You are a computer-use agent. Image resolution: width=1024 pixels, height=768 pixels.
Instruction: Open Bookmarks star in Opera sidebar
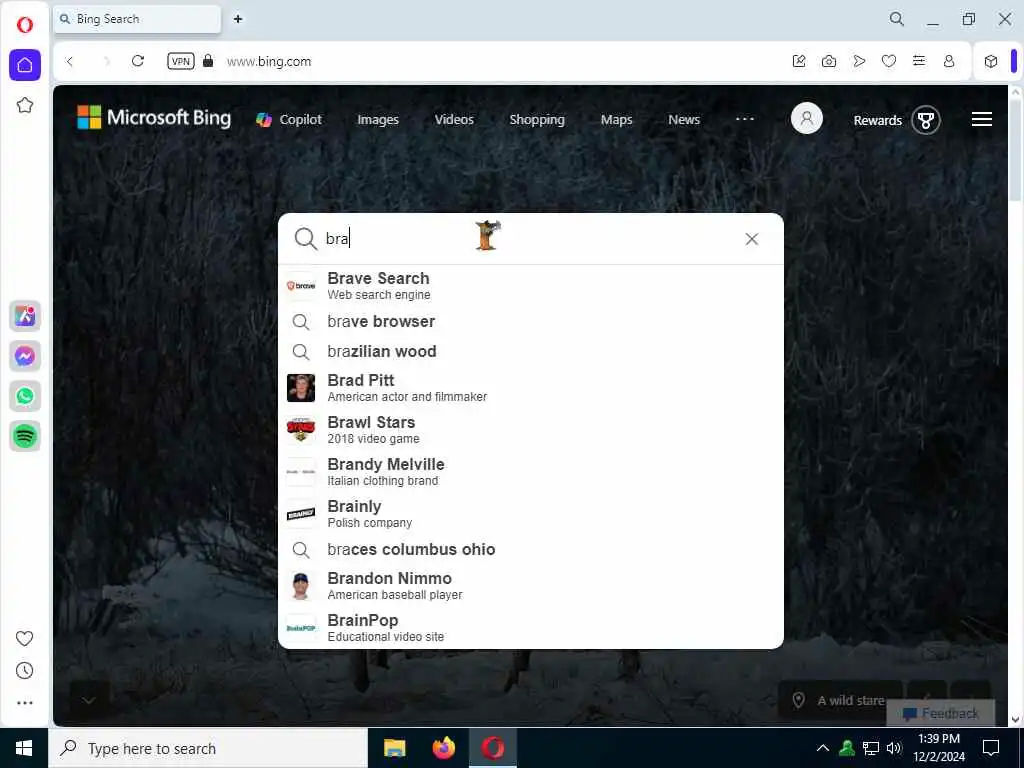tap(25, 105)
